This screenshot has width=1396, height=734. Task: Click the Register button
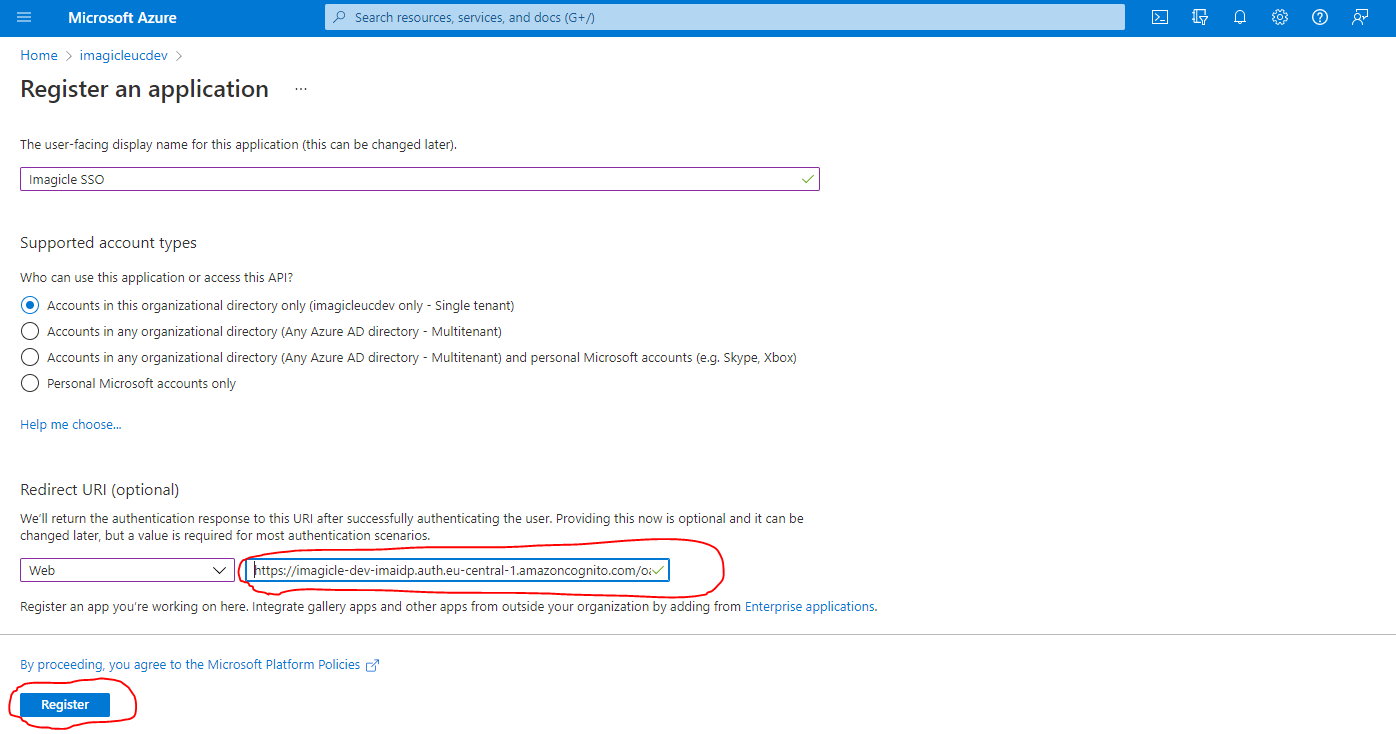pyautogui.click(x=65, y=705)
